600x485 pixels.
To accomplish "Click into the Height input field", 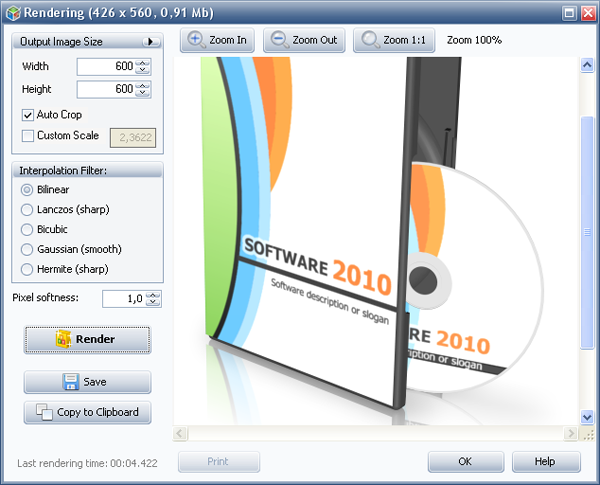I will [x=105, y=89].
